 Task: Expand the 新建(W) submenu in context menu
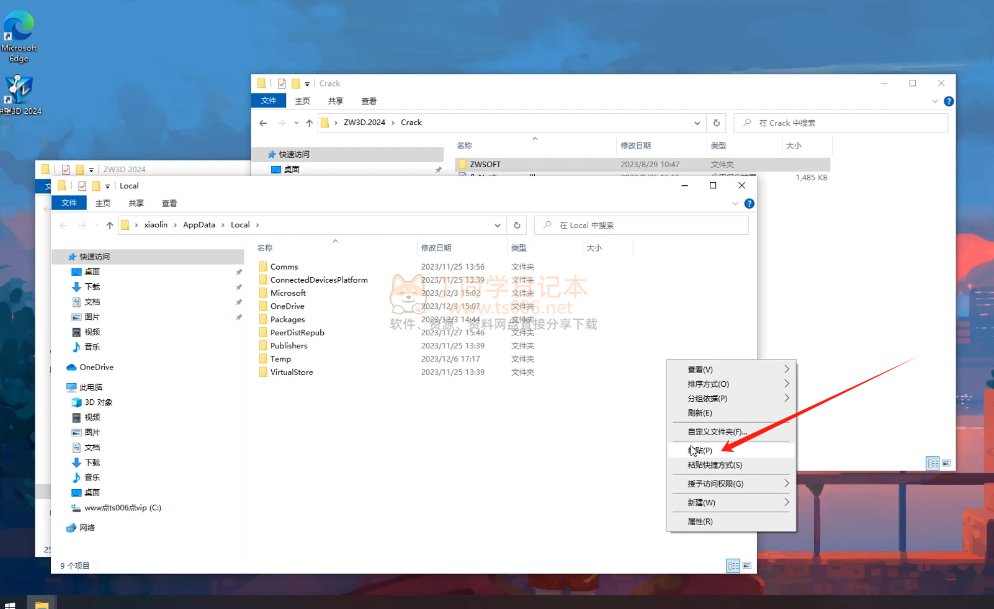pyautogui.click(x=730, y=502)
